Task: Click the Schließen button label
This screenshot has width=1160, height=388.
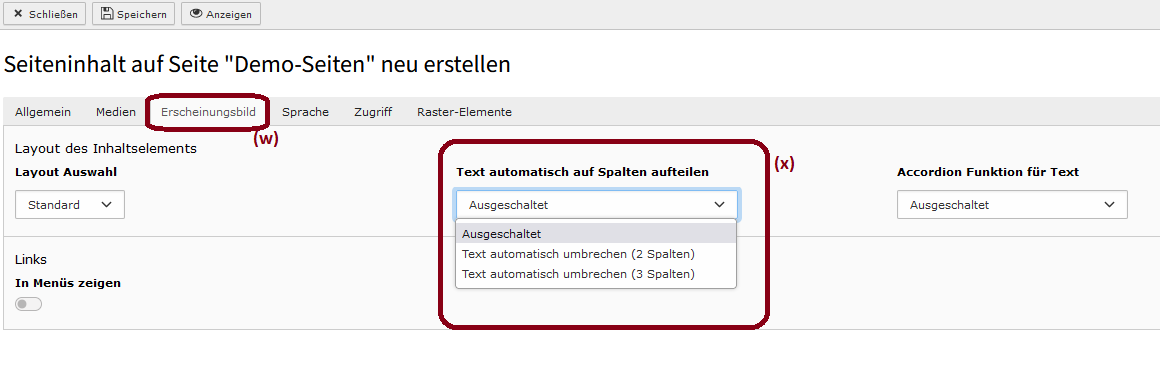Action: [53, 14]
